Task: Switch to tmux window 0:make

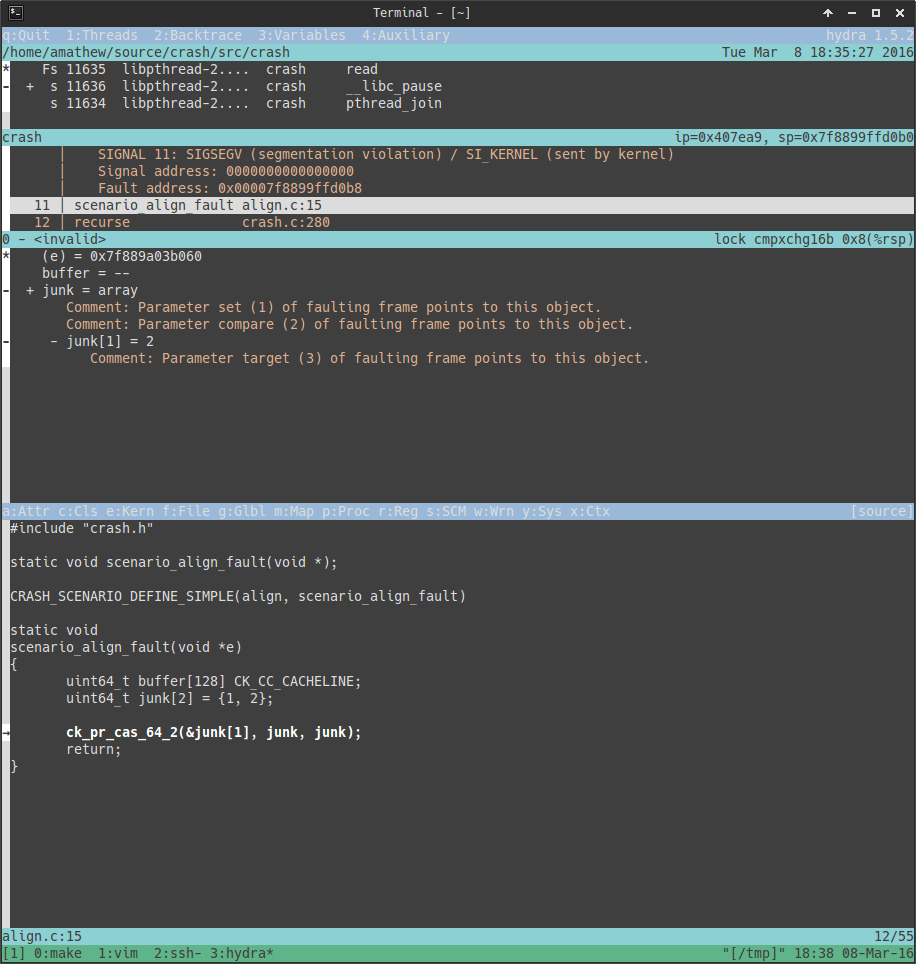Action: point(58,954)
